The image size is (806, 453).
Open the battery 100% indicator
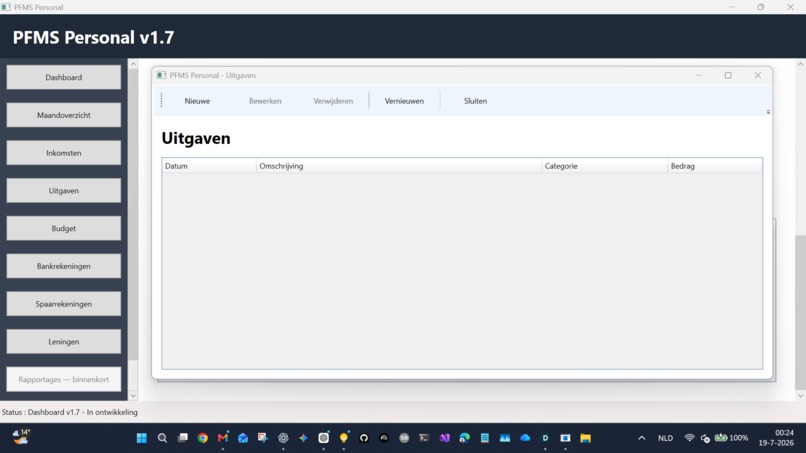[731, 438]
